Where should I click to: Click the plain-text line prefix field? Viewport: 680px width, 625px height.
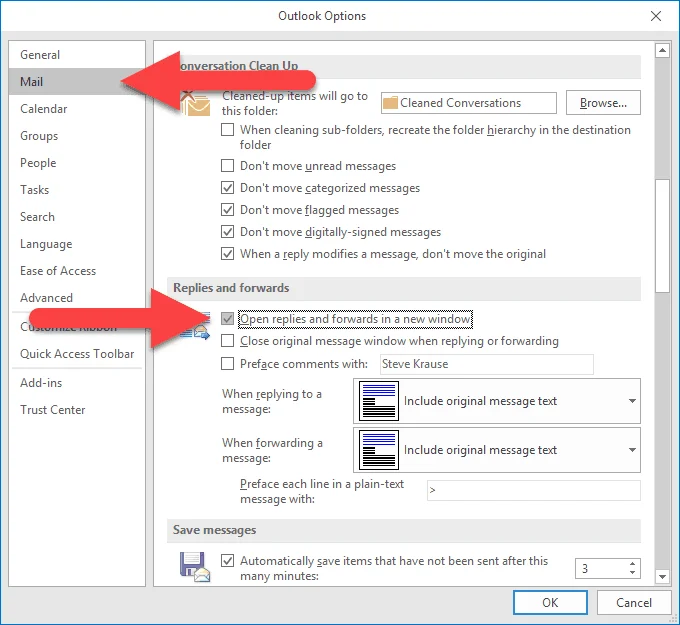pyautogui.click(x=534, y=491)
